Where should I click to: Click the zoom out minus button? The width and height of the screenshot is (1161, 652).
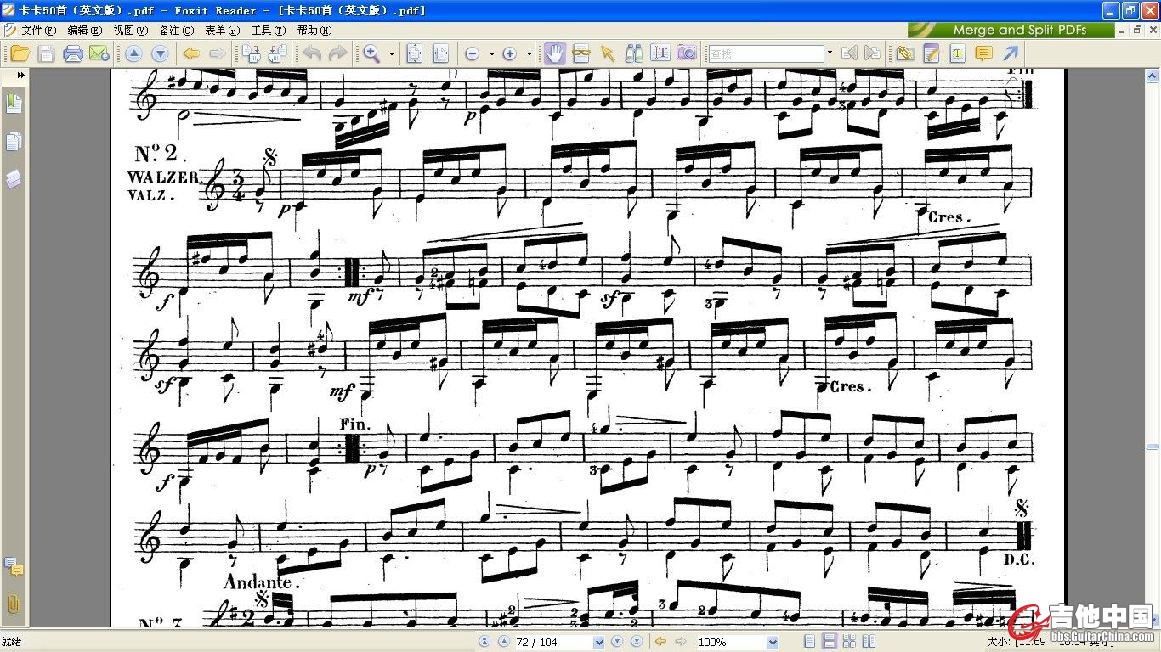coord(472,53)
